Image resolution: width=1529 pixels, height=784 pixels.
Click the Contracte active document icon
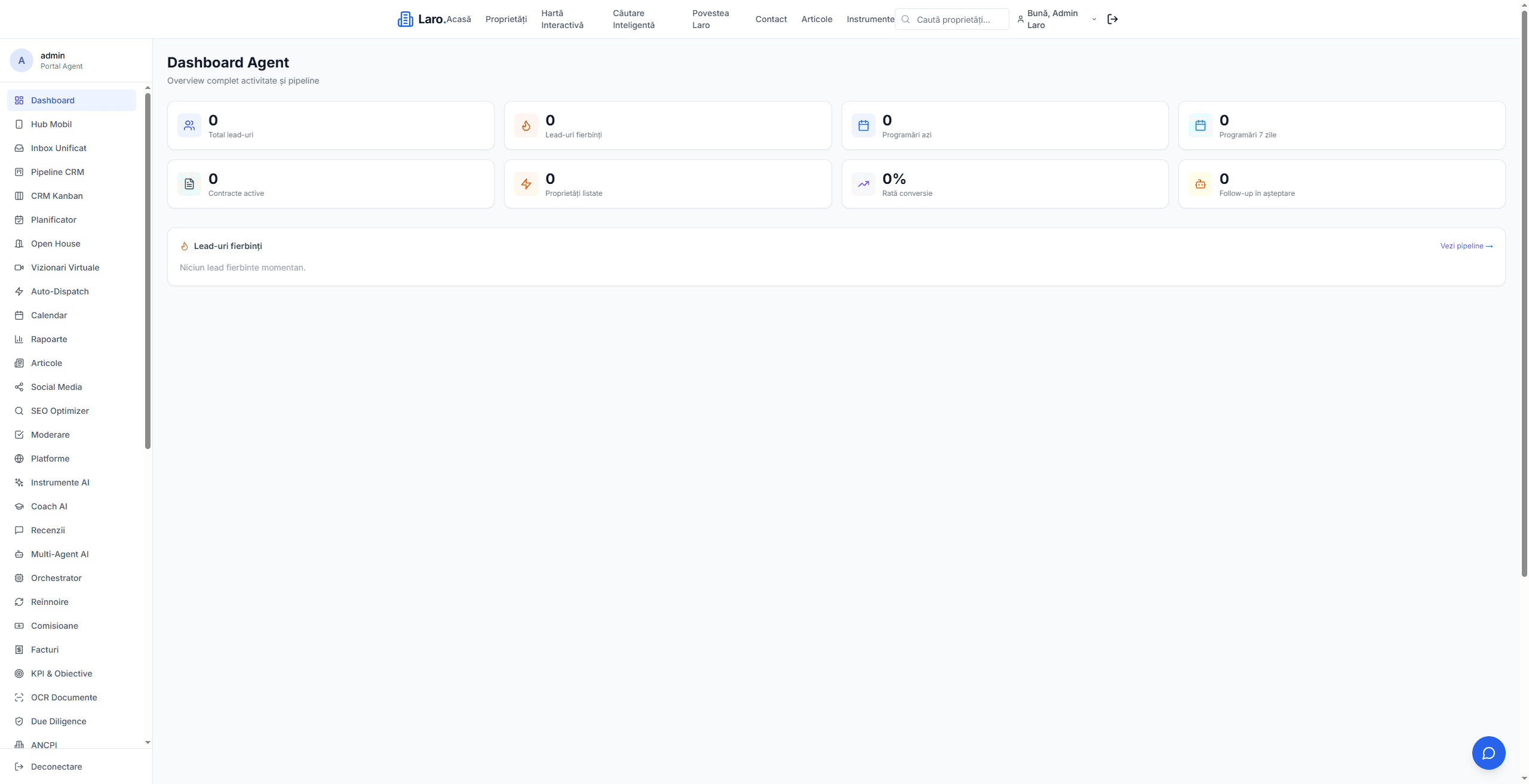[x=189, y=184]
